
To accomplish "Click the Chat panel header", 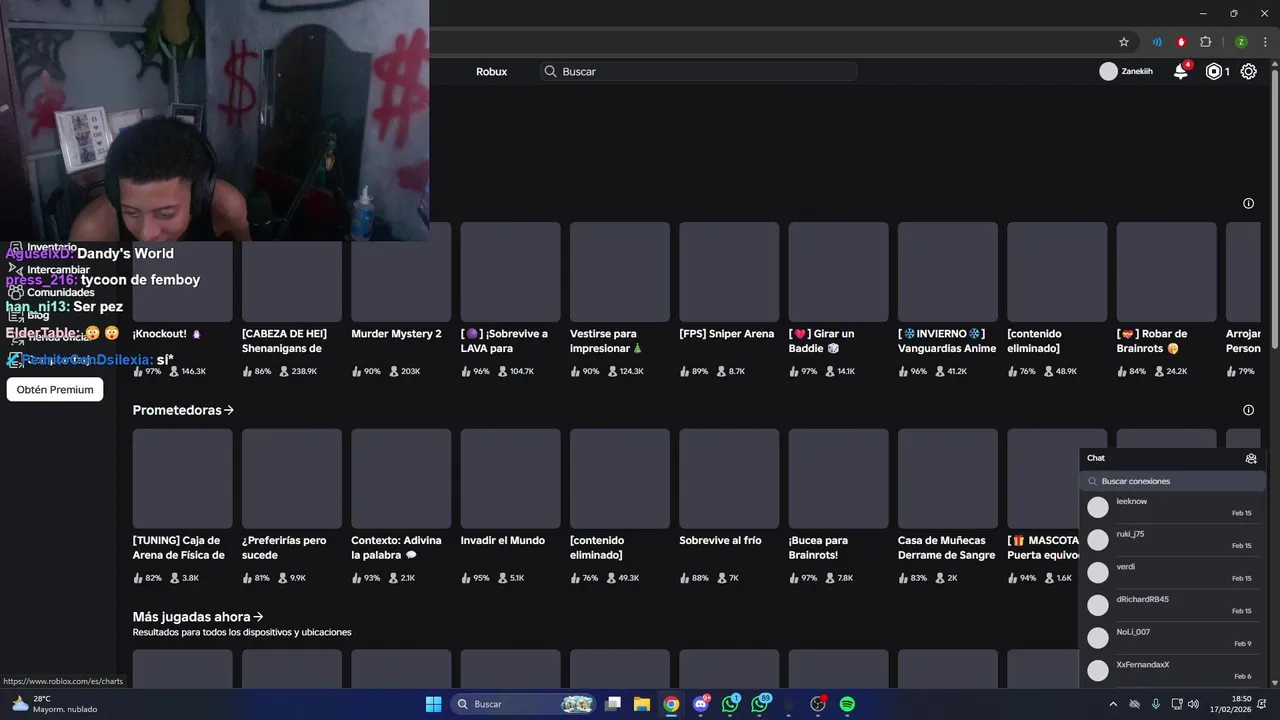I will click(1172, 458).
